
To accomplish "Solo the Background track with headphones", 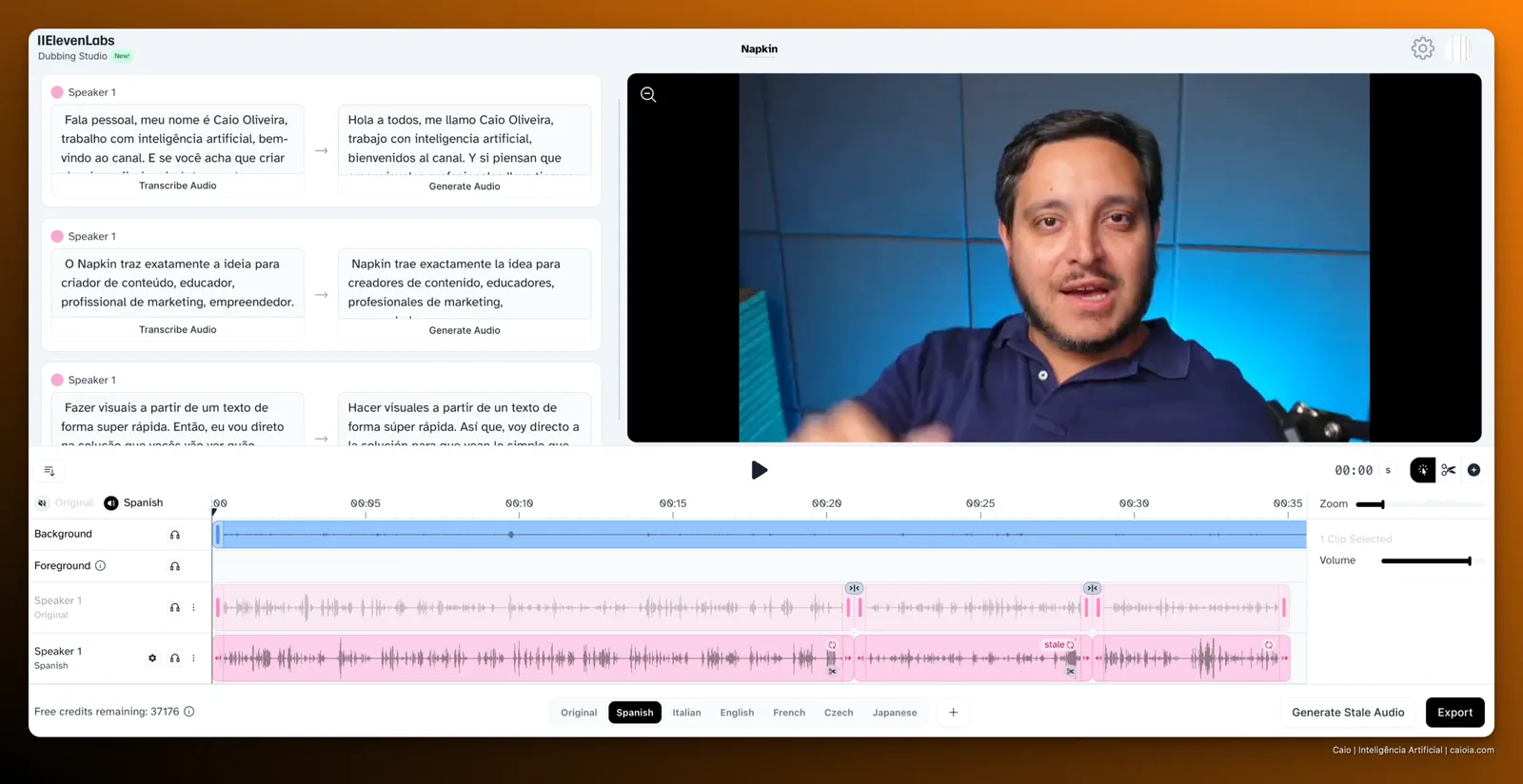I will [175, 535].
